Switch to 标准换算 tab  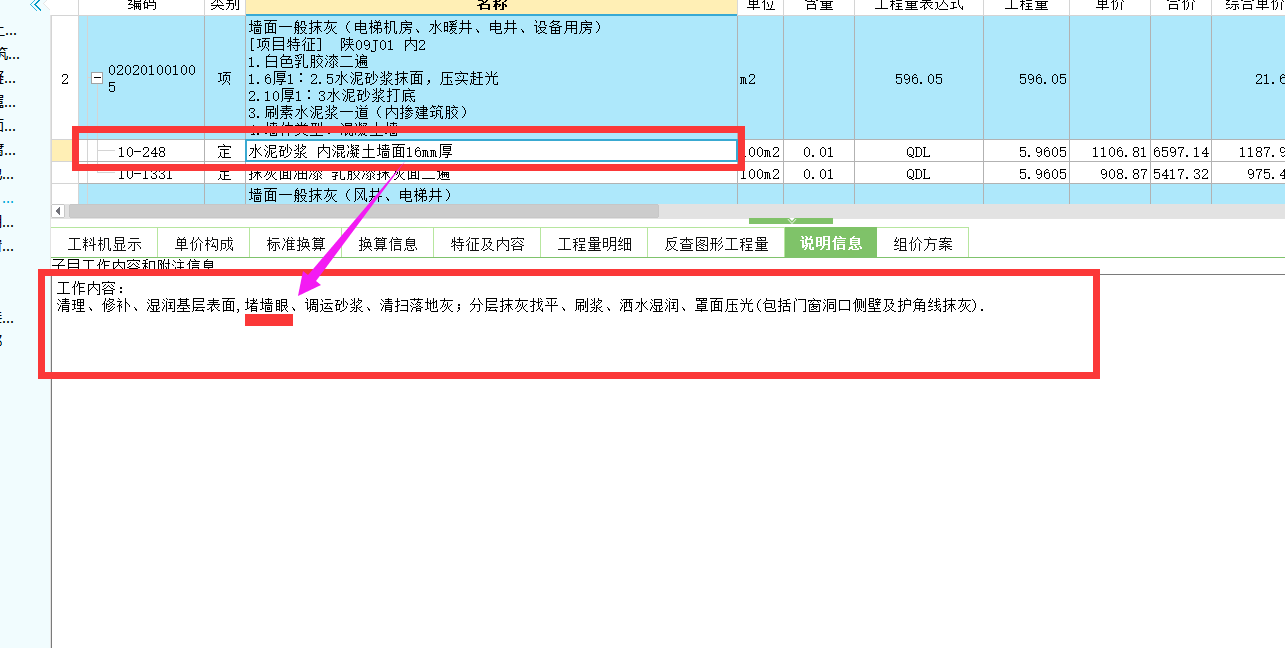[x=296, y=243]
